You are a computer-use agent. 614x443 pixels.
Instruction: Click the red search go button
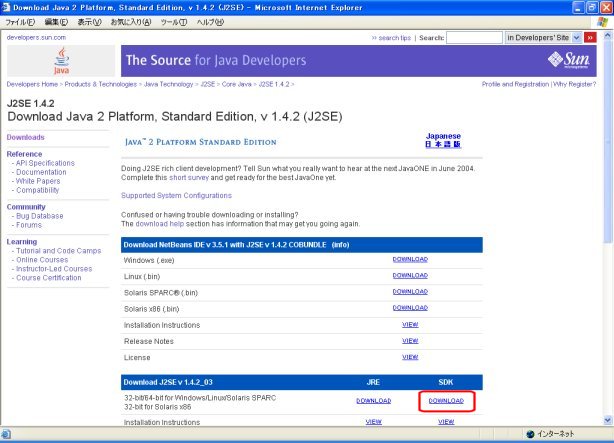click(588, 37)
